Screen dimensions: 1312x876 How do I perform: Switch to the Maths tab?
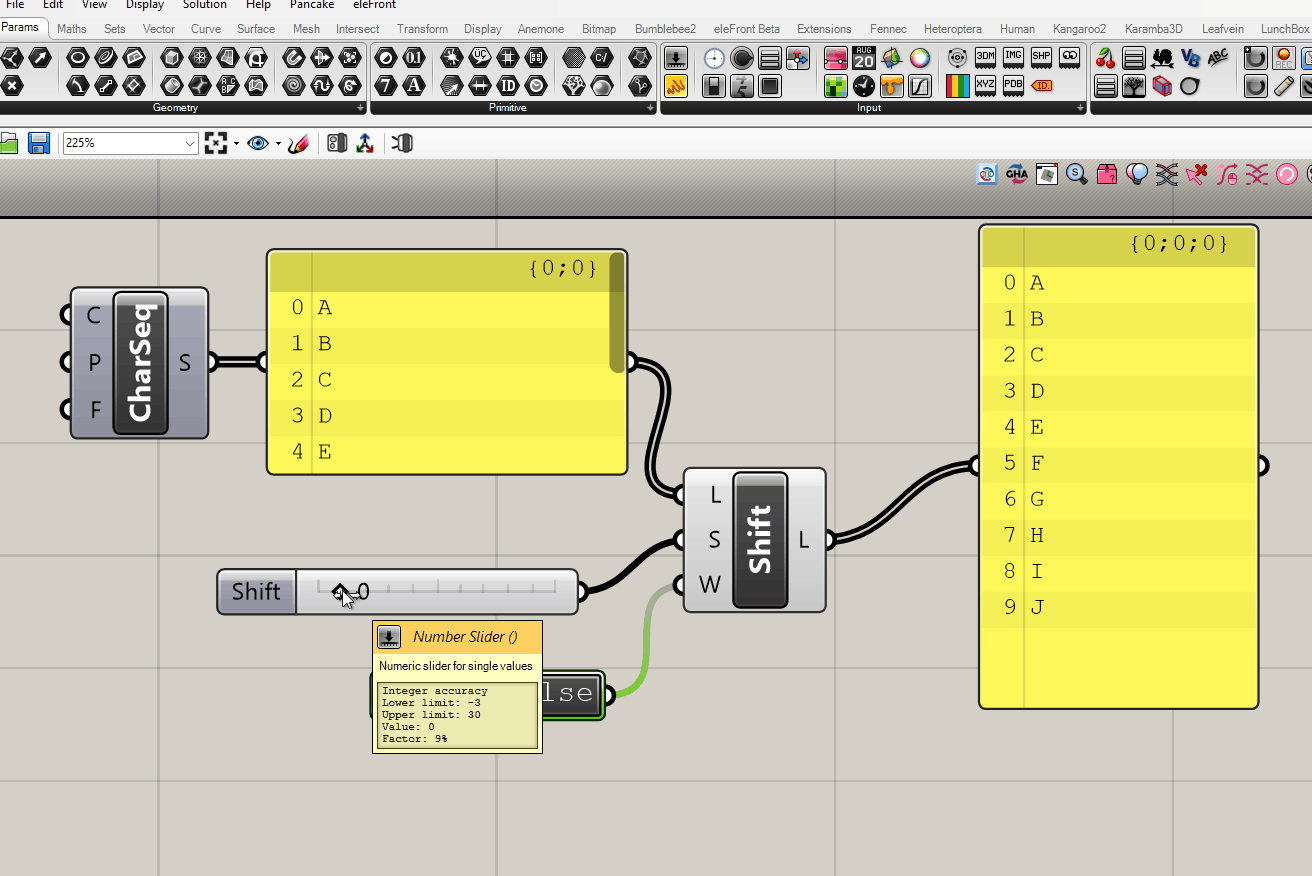point(71,29)
